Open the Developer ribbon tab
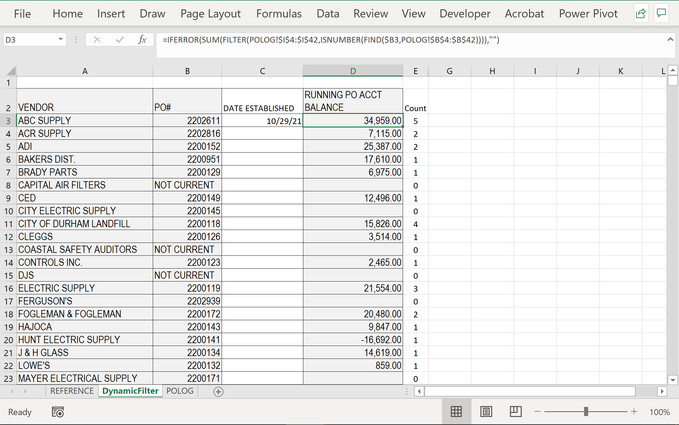 tap(465, 14)
